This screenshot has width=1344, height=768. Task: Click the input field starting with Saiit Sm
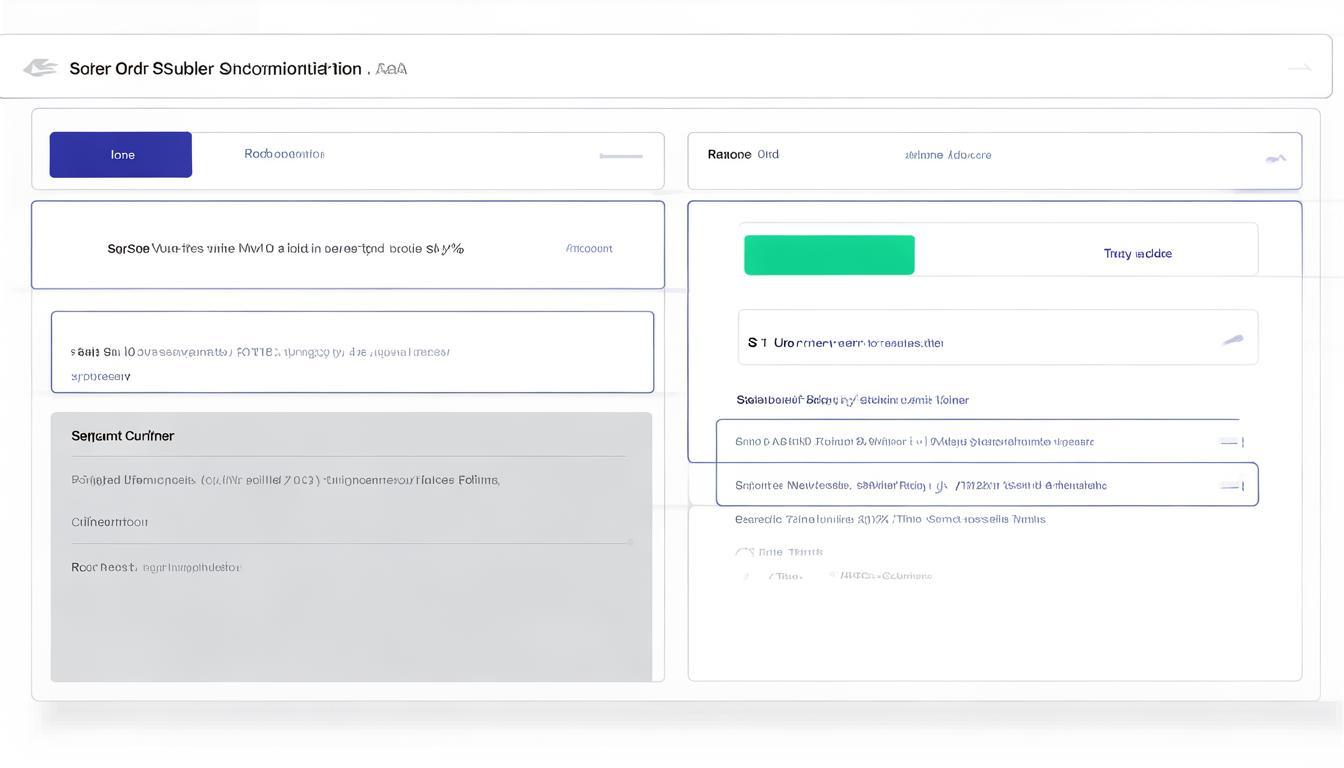pos(352,353)
